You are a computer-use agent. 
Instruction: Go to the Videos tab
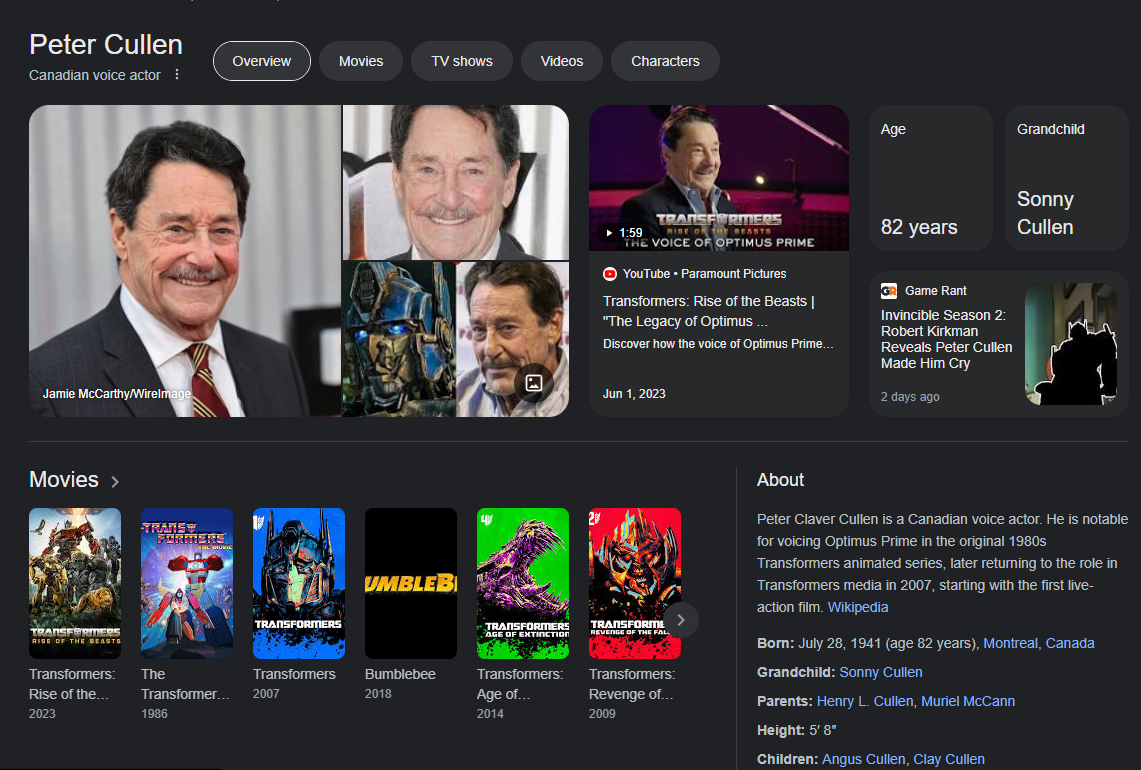click(x=562, y=61)
